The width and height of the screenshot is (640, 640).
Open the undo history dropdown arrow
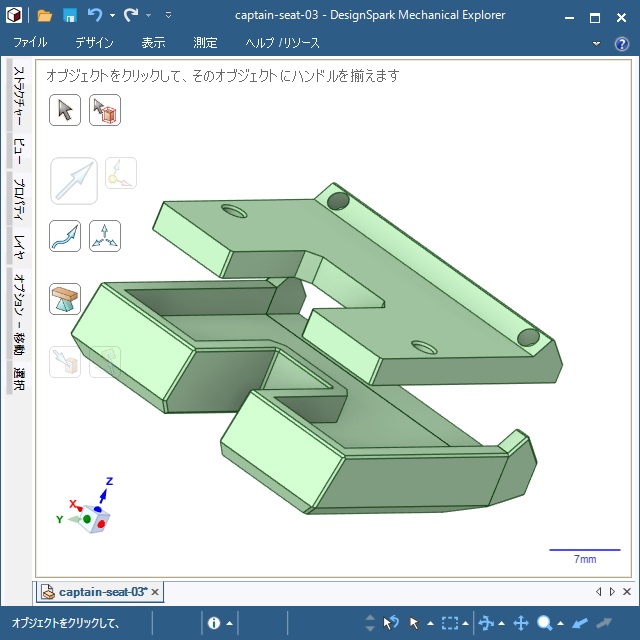[x=112, y=16]
